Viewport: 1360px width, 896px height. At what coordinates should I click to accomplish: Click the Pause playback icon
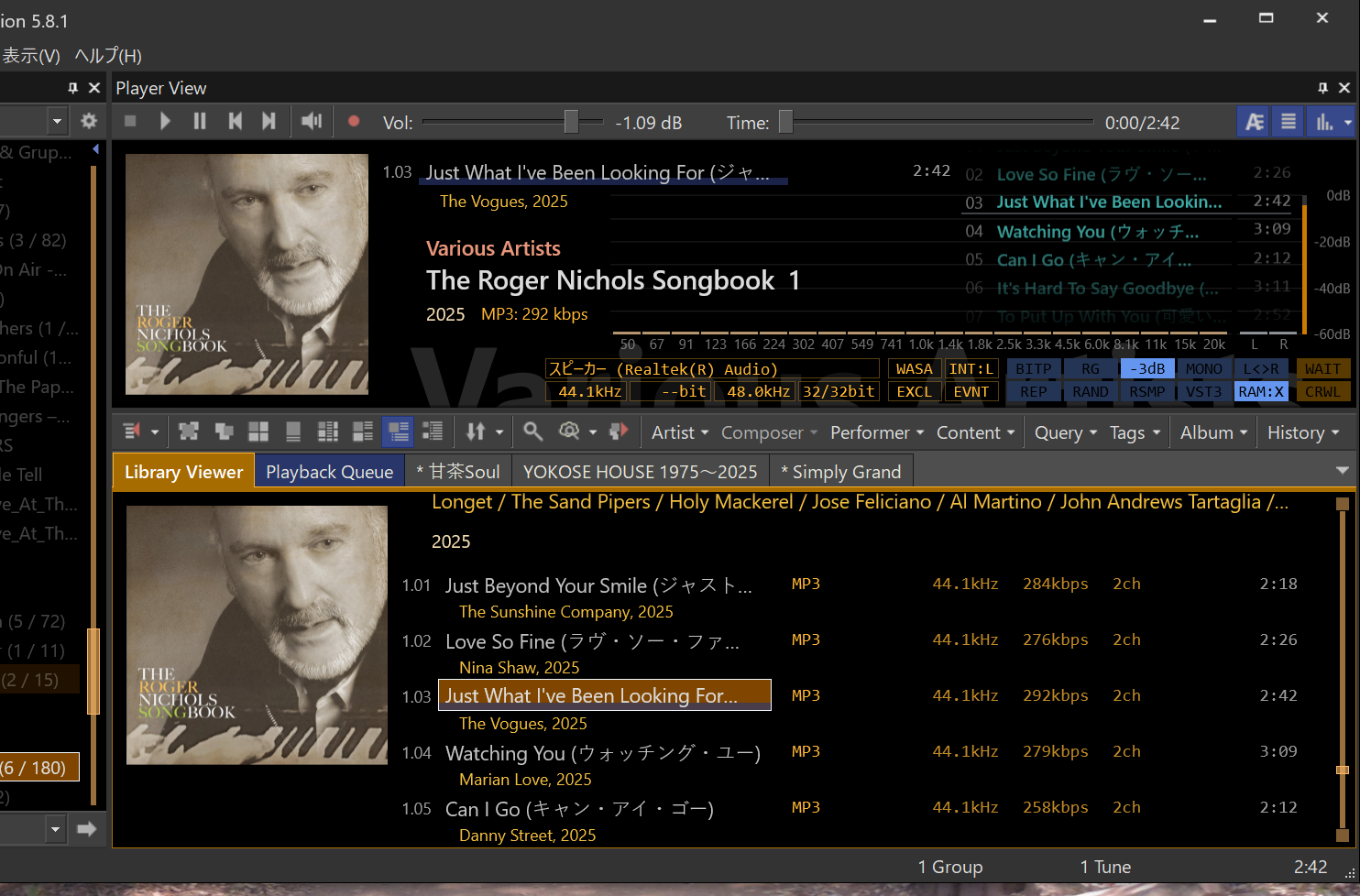[x=200, y=121]
